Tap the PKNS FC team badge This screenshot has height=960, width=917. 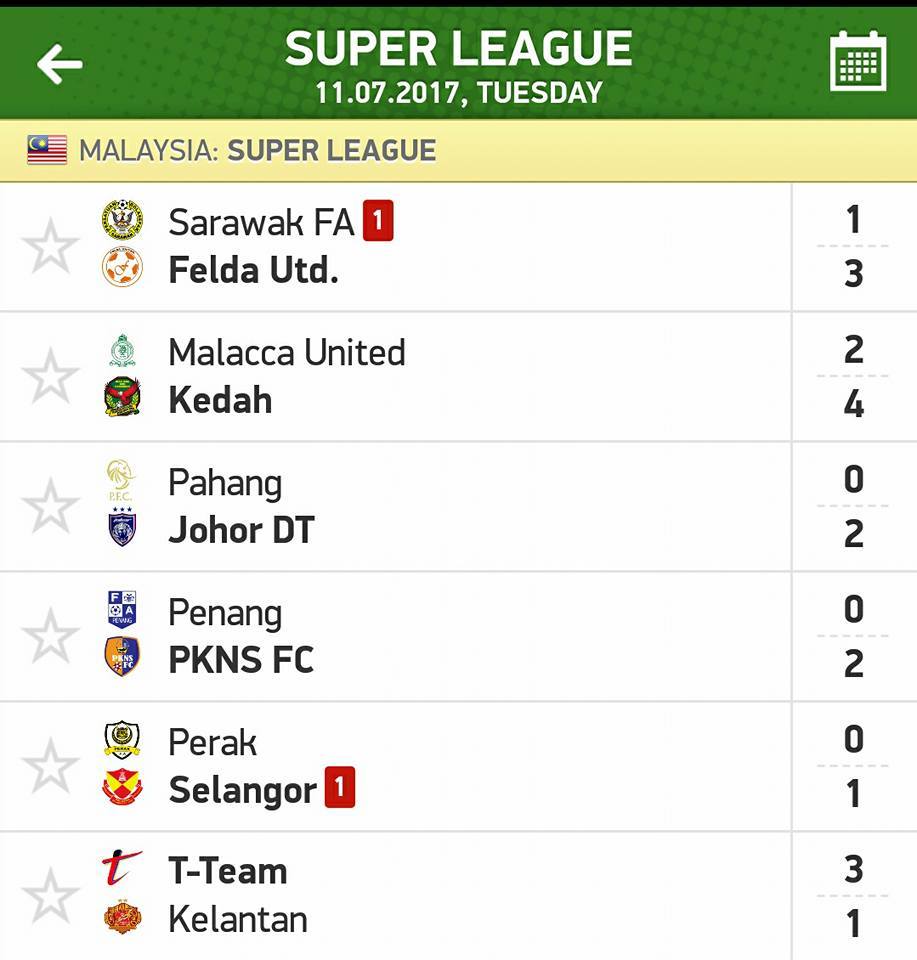click(122, 656)
